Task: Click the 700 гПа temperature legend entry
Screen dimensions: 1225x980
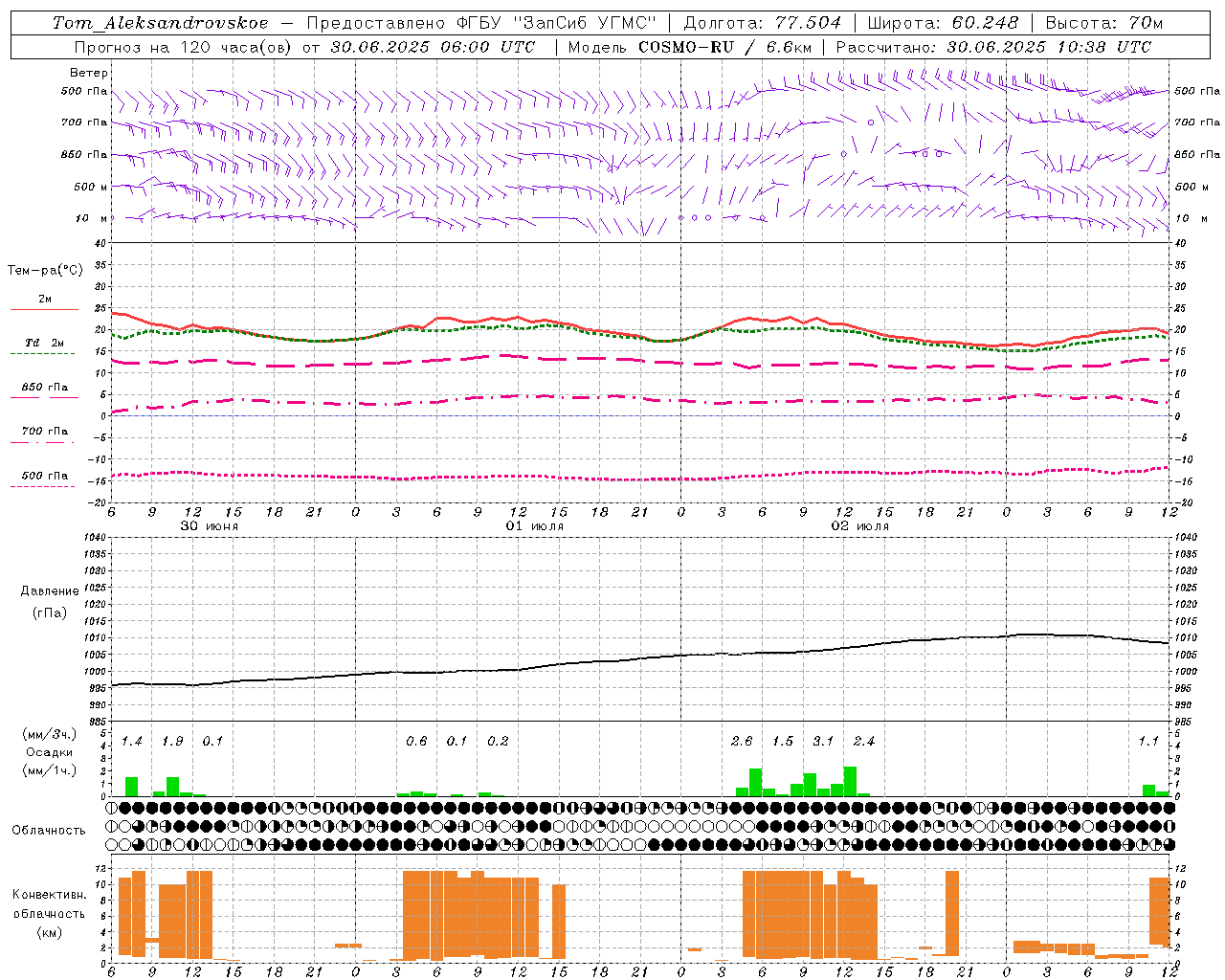Action: click(44, 432)
